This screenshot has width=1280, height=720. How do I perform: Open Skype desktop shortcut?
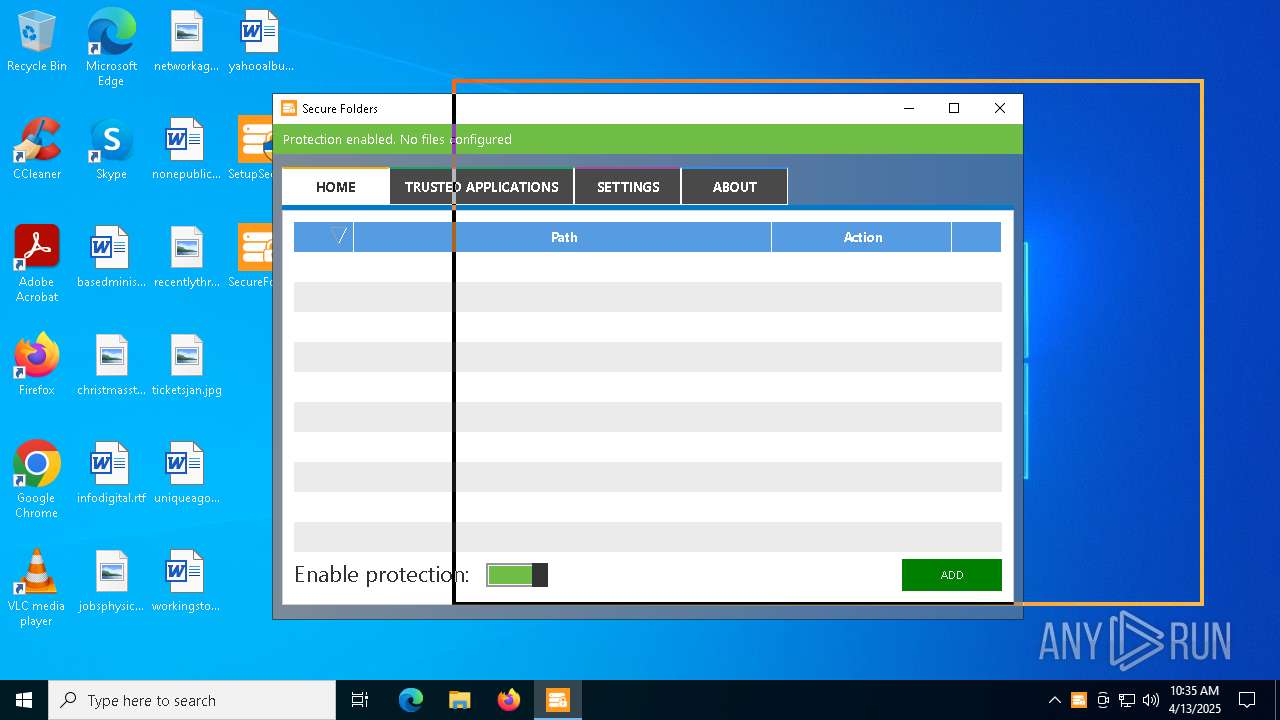coord(111,149)
